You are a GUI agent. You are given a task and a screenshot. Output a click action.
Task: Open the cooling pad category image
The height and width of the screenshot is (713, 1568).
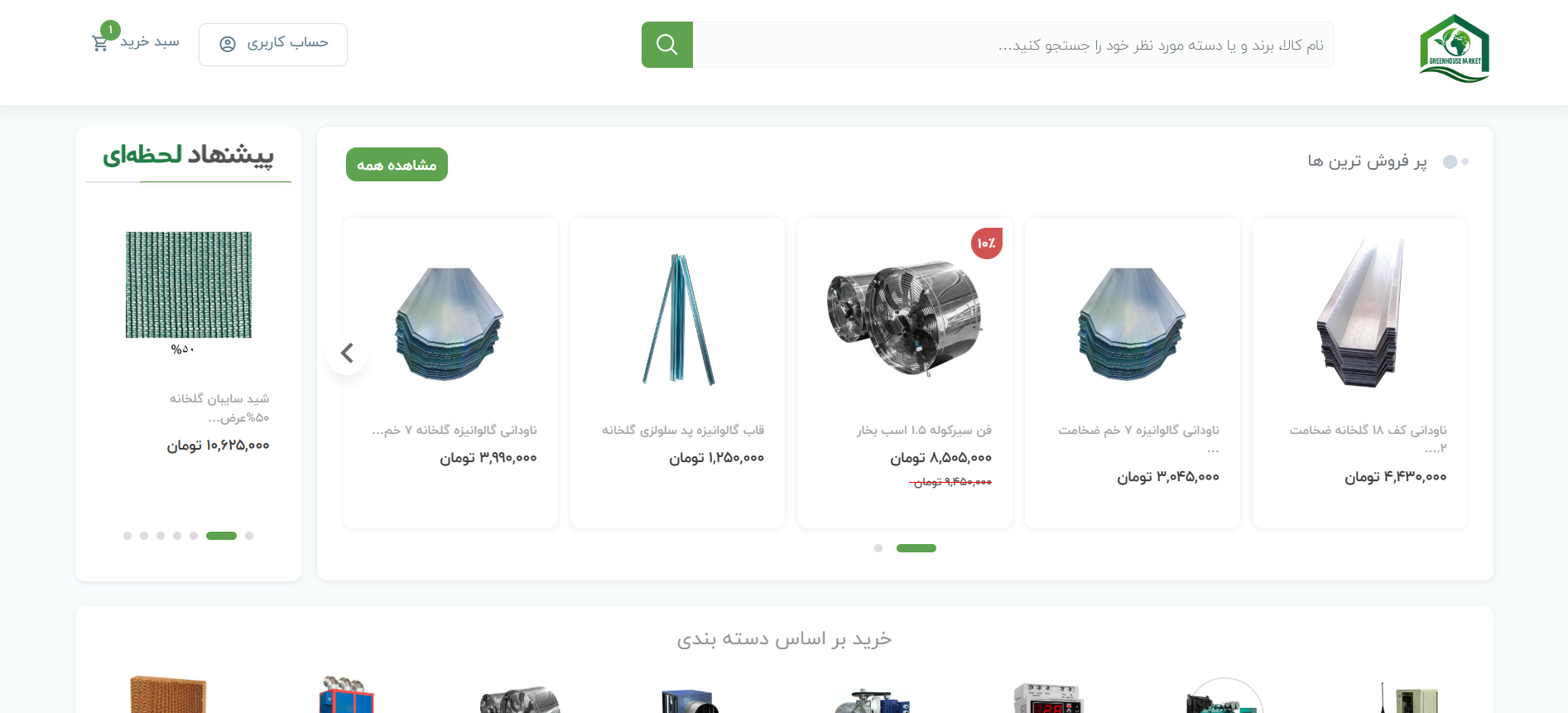click(x=168, y=694)
